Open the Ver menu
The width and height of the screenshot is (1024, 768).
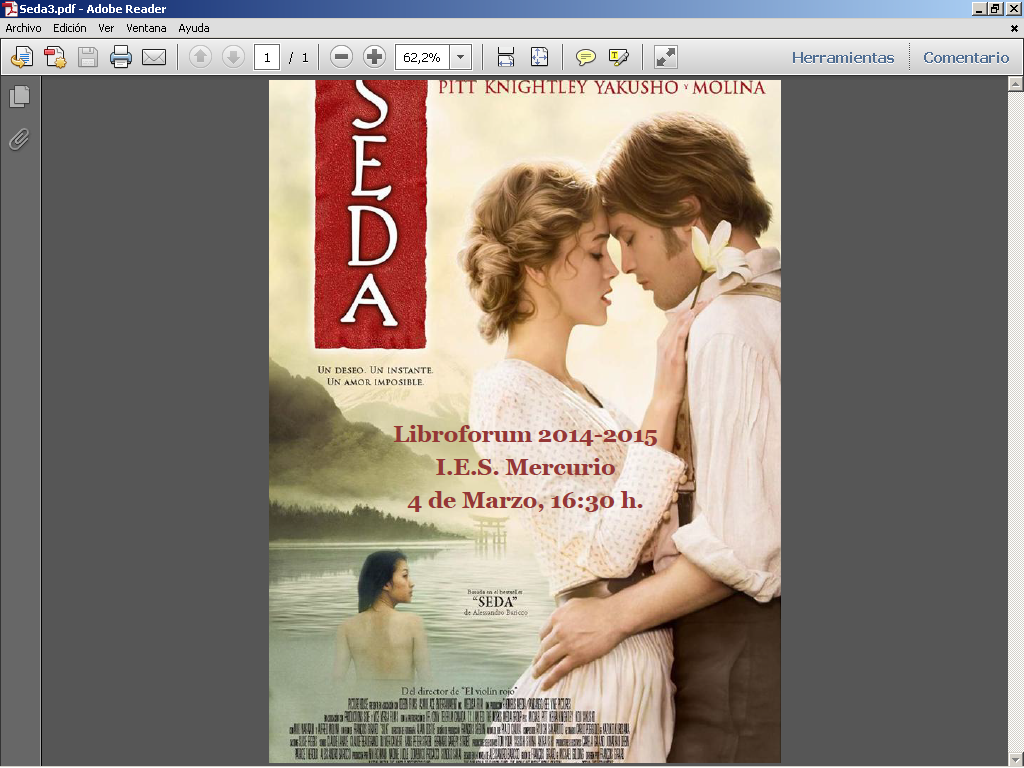[x=106, y=28]
